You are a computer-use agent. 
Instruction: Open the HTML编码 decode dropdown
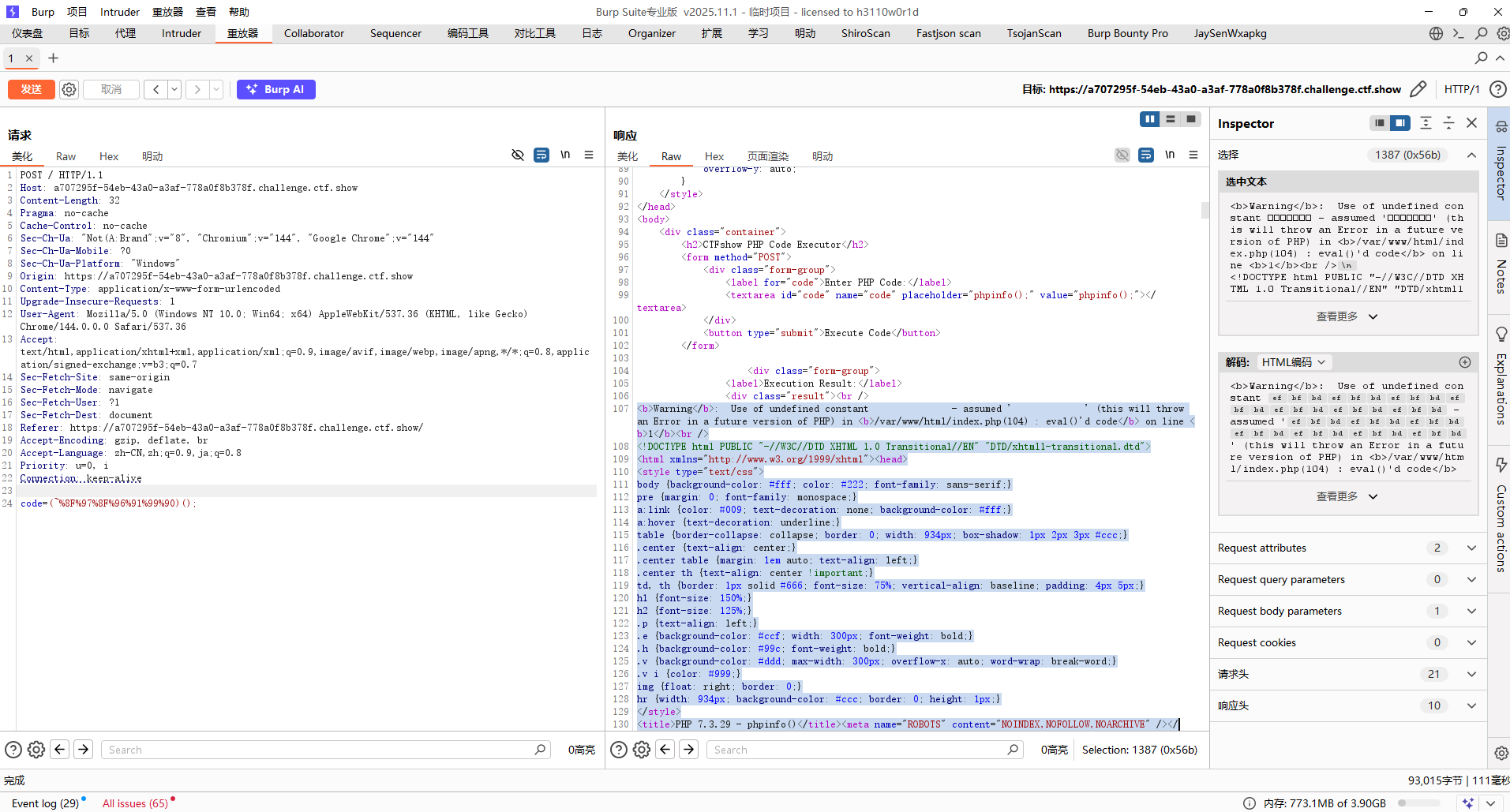point(1293,362)
